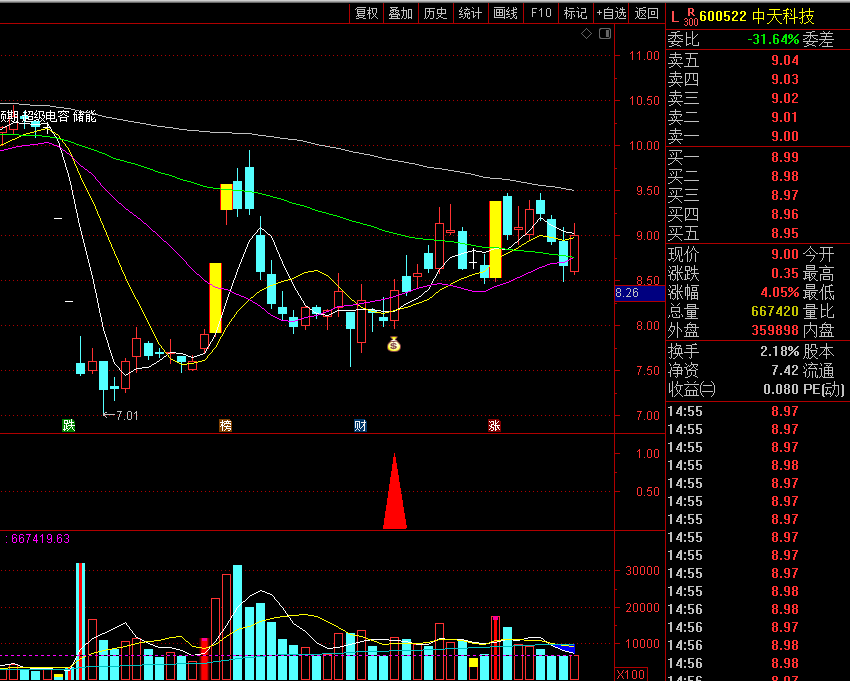850x681 pixels.
Task: Click the volume readout 667419.63
Action: (40, 539)
